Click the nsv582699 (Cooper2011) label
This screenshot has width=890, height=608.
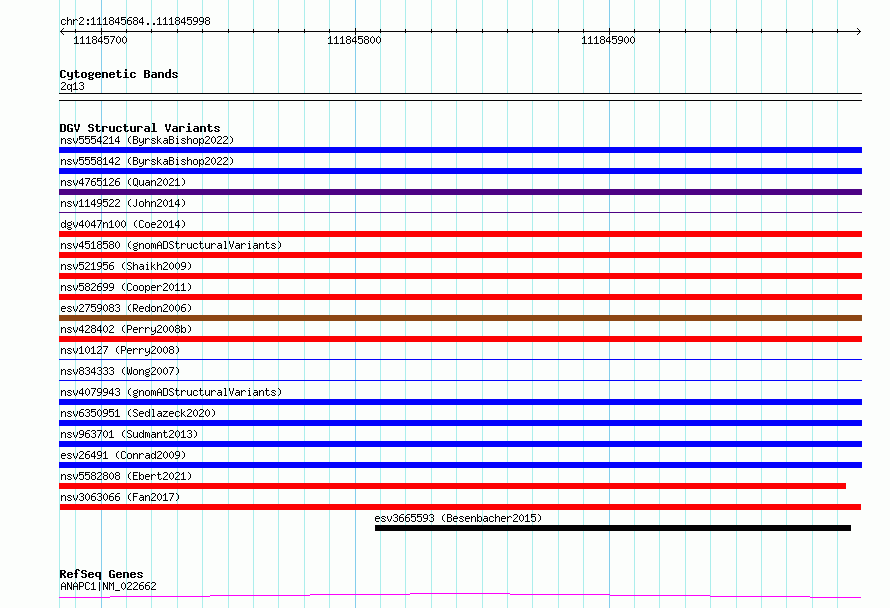126,287
